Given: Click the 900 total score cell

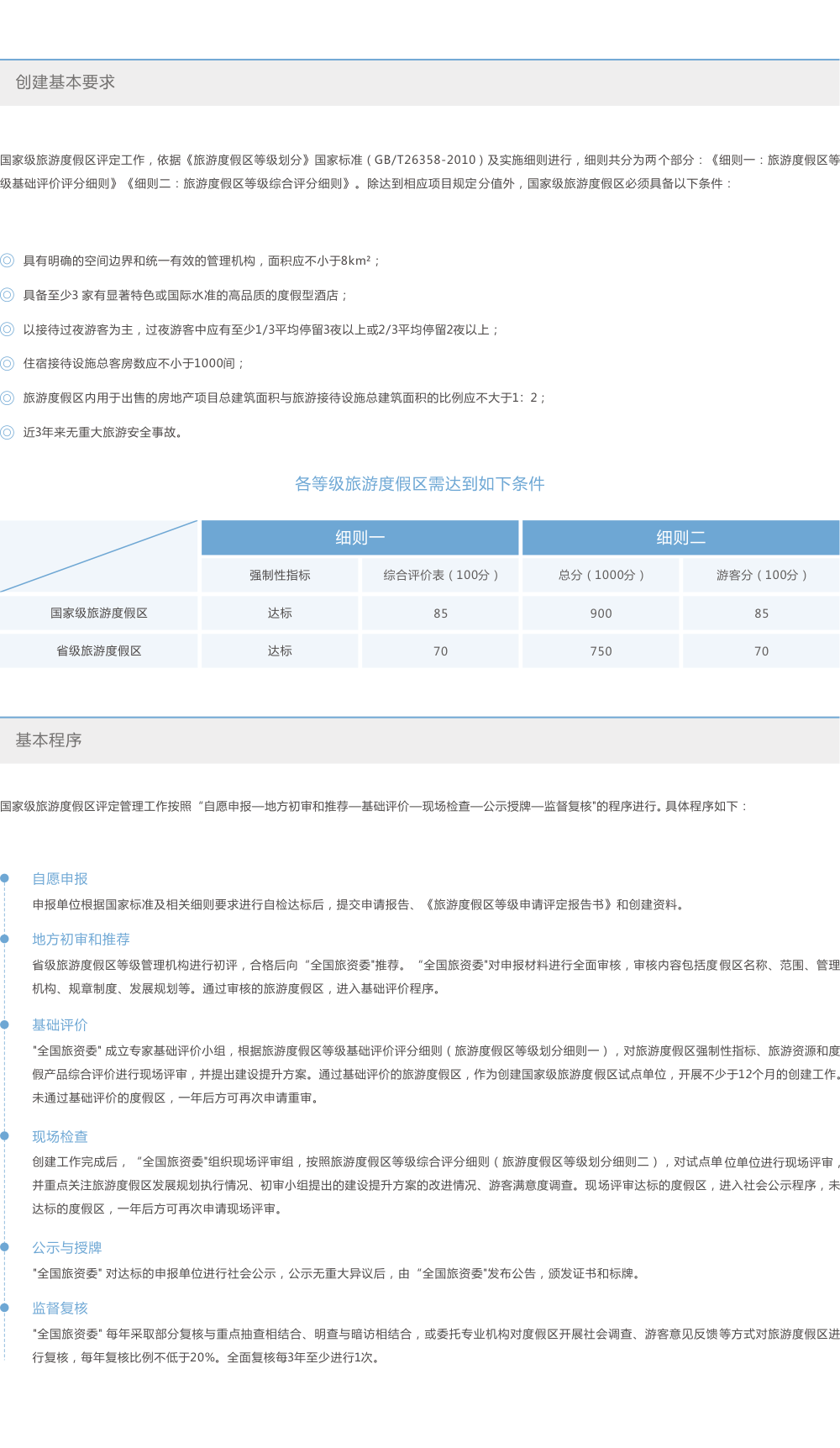Looking at the screenshot, I should [x=601, y=613].
